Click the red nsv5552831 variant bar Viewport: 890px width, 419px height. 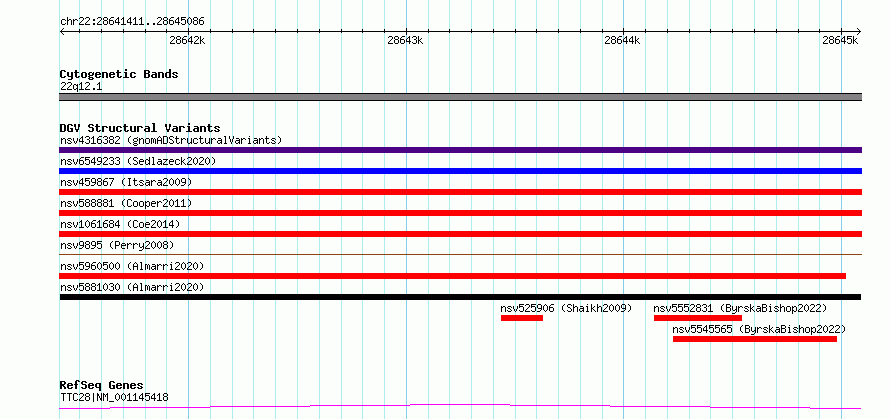pyautogui.click(x=698, y=318)
